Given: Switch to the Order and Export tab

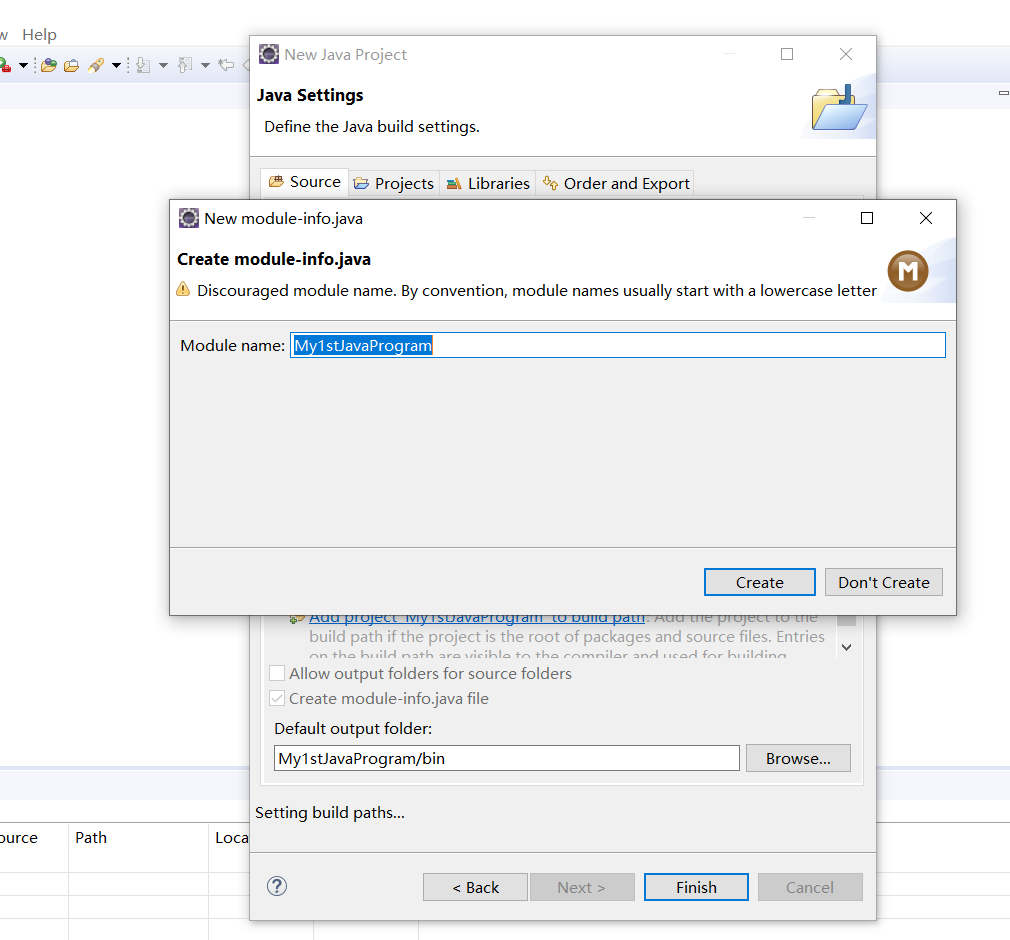Looking at the screenshot, I should [x=616, y=184].
